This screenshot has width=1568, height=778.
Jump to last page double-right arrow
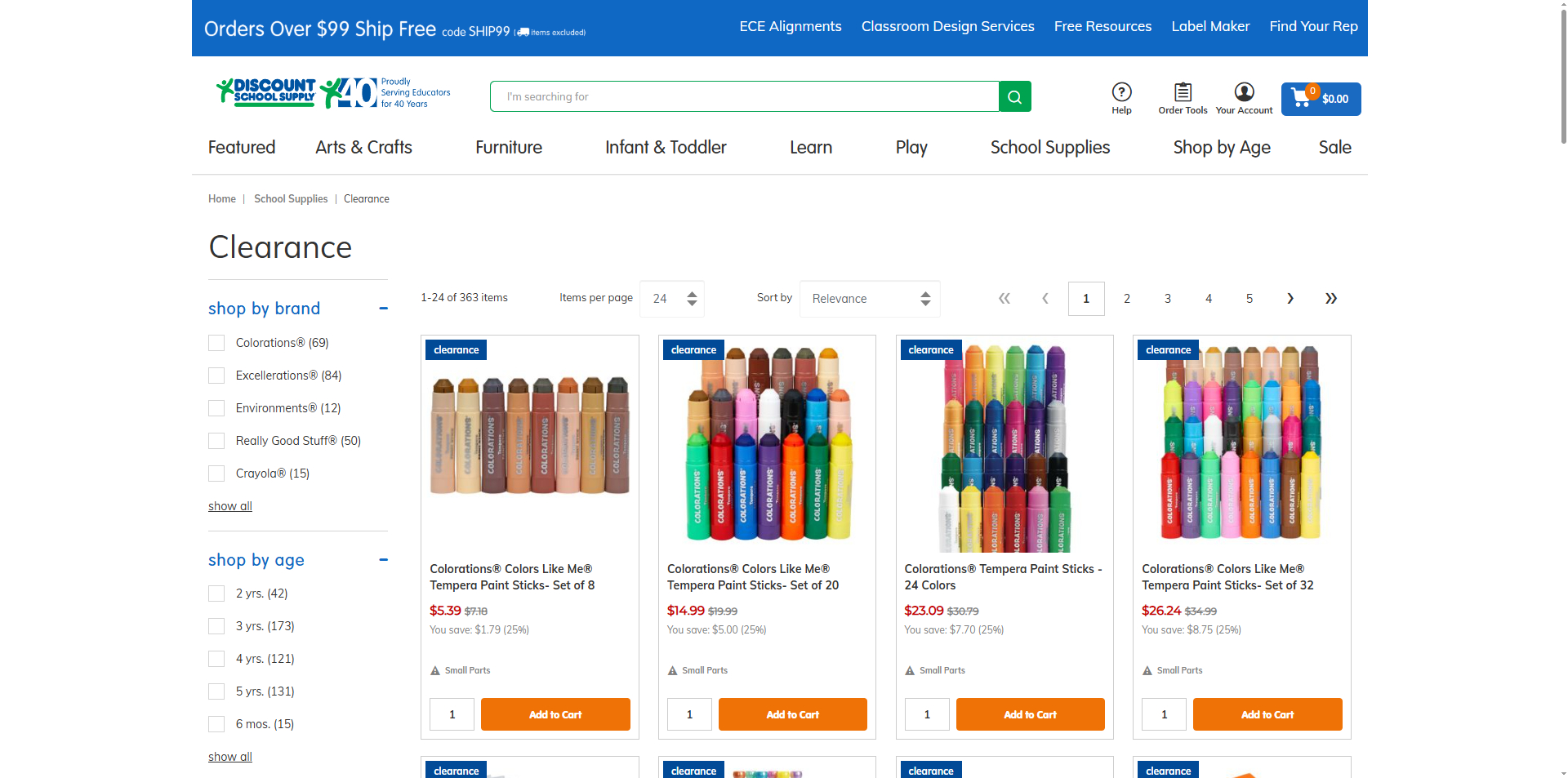pos(1331,298)
